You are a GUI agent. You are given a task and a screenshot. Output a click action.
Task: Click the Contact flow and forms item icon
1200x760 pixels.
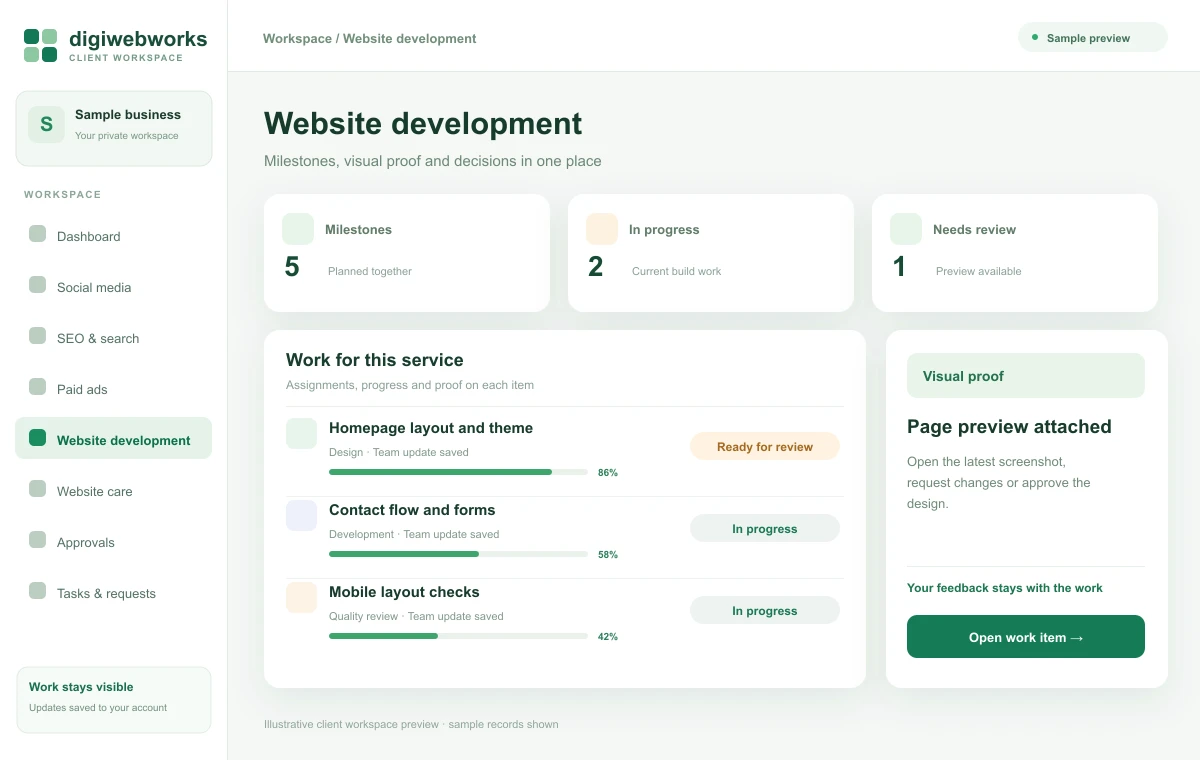(x=301, y=515)
